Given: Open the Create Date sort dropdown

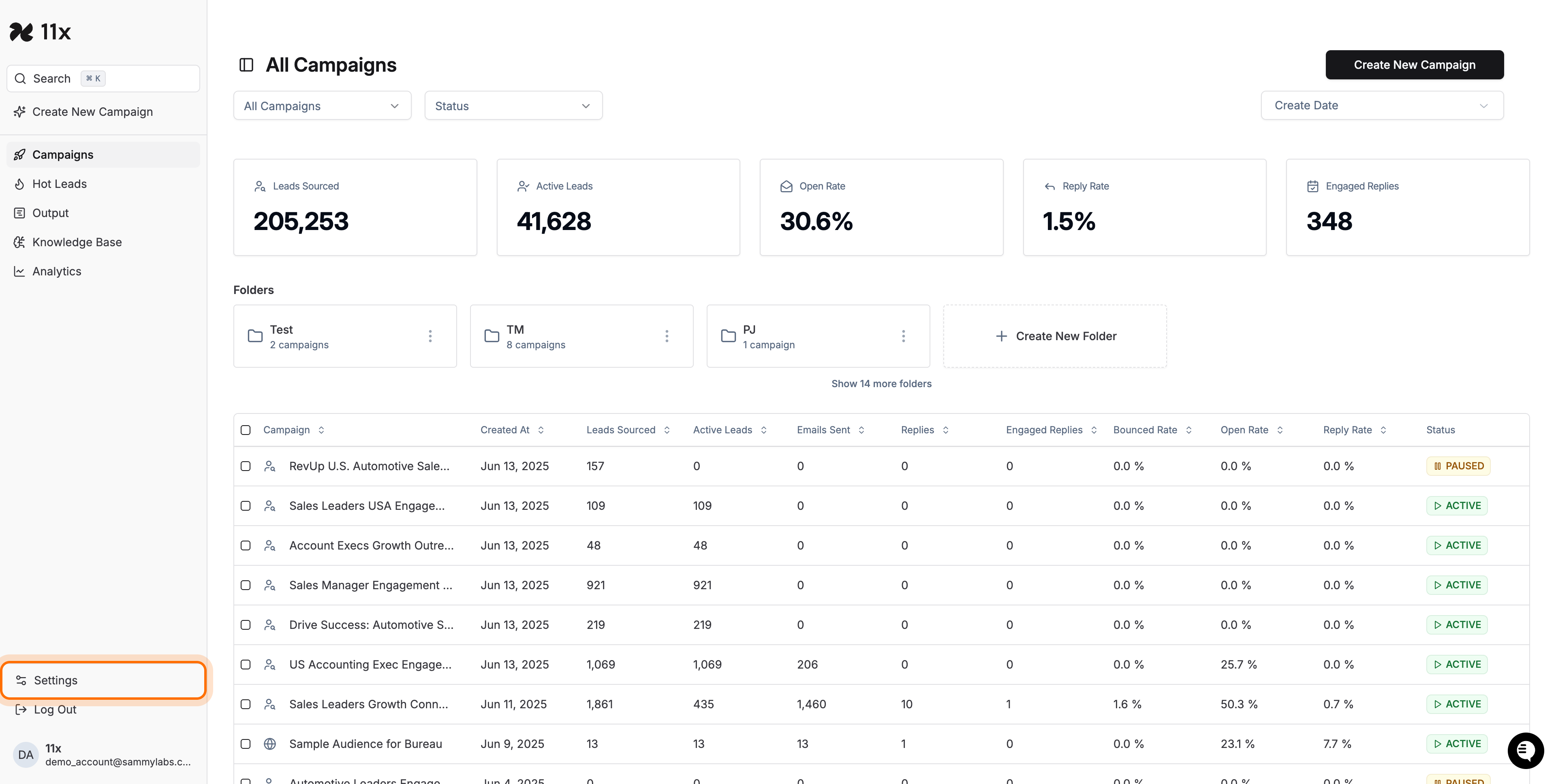Looking at the screenshot, I should (x=1381, y=106).
